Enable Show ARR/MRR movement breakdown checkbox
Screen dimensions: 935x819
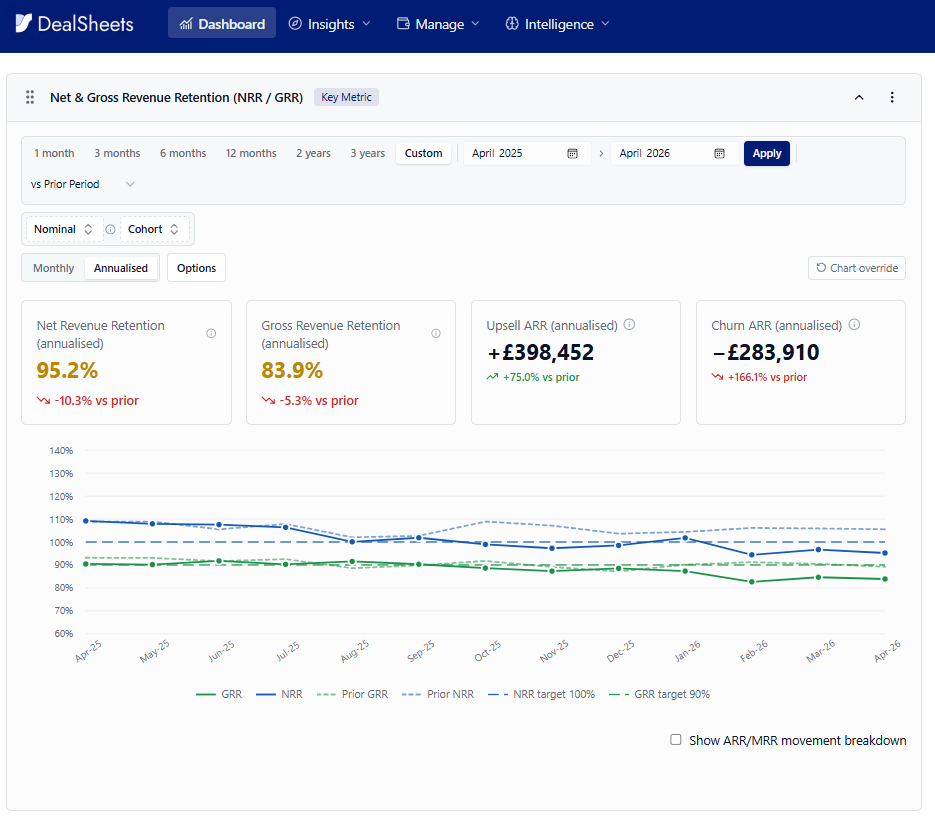click(676, 740)
